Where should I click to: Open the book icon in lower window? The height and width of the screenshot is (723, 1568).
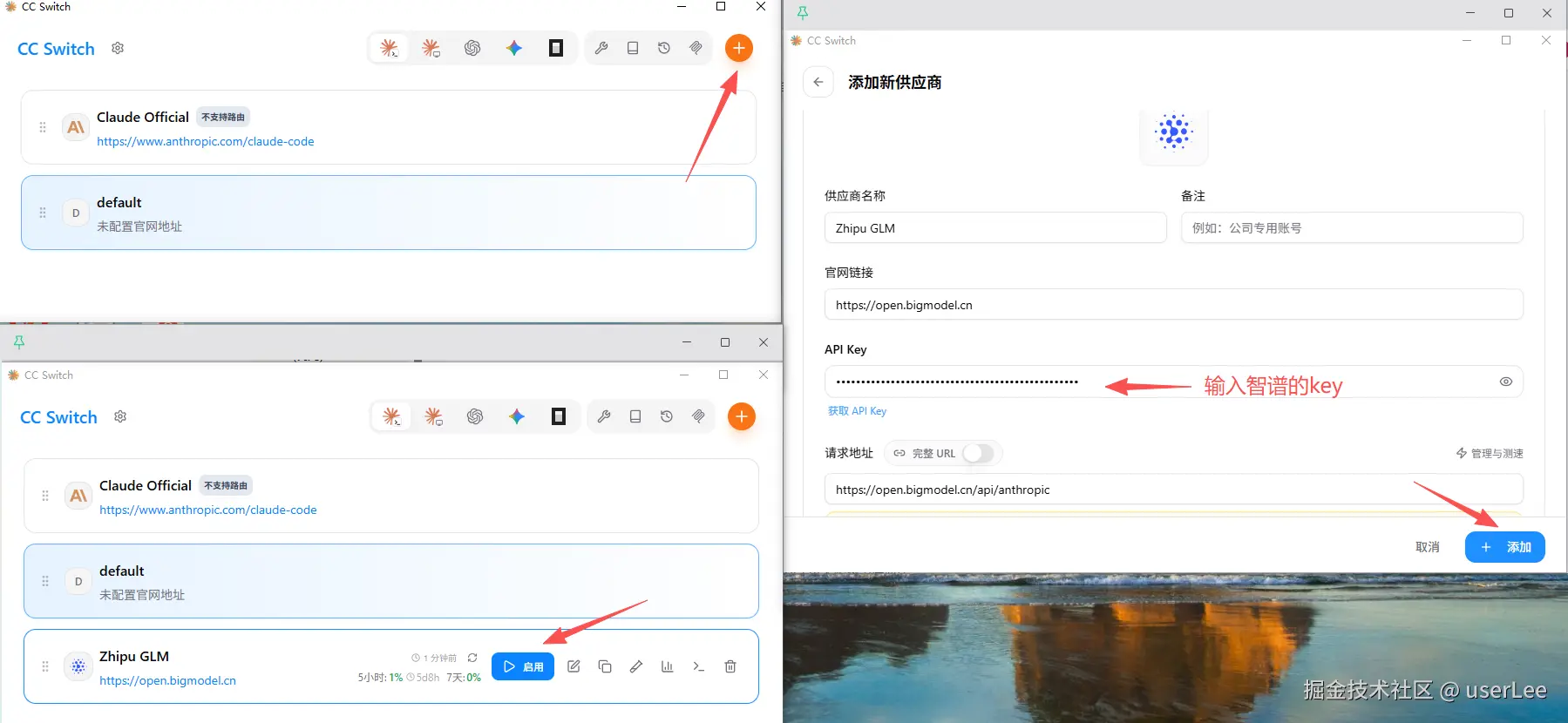click(x=635, y=416)
